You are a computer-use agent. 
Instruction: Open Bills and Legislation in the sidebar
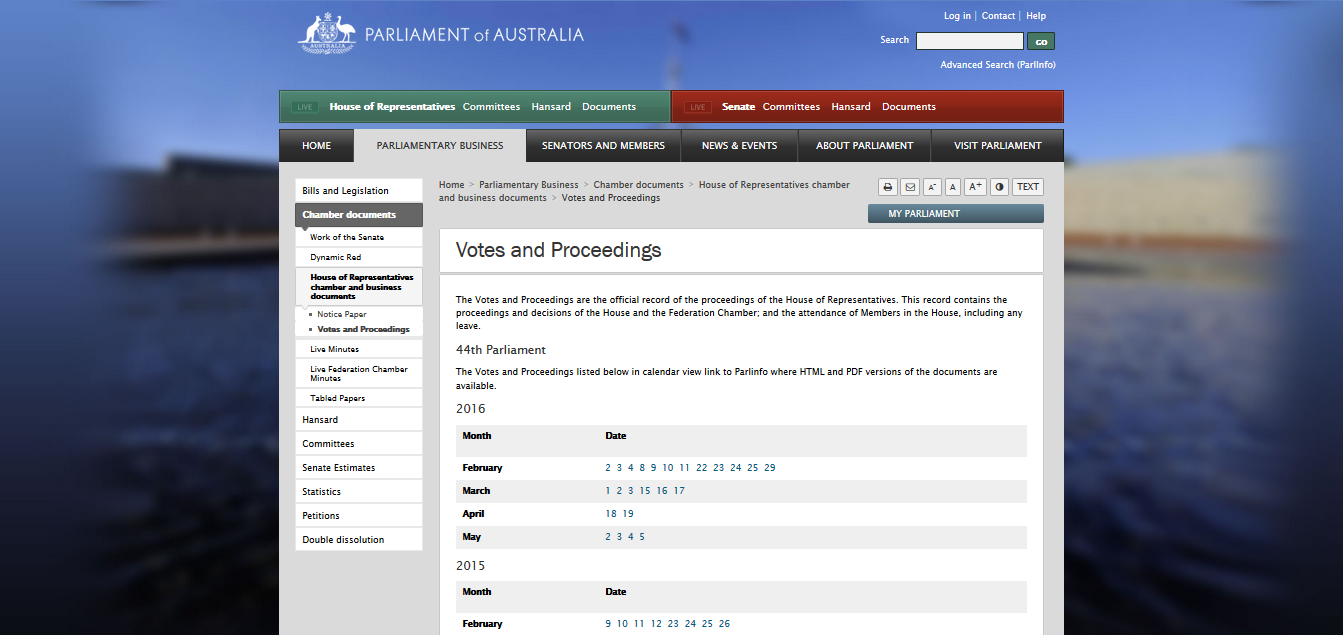[359, 191]
